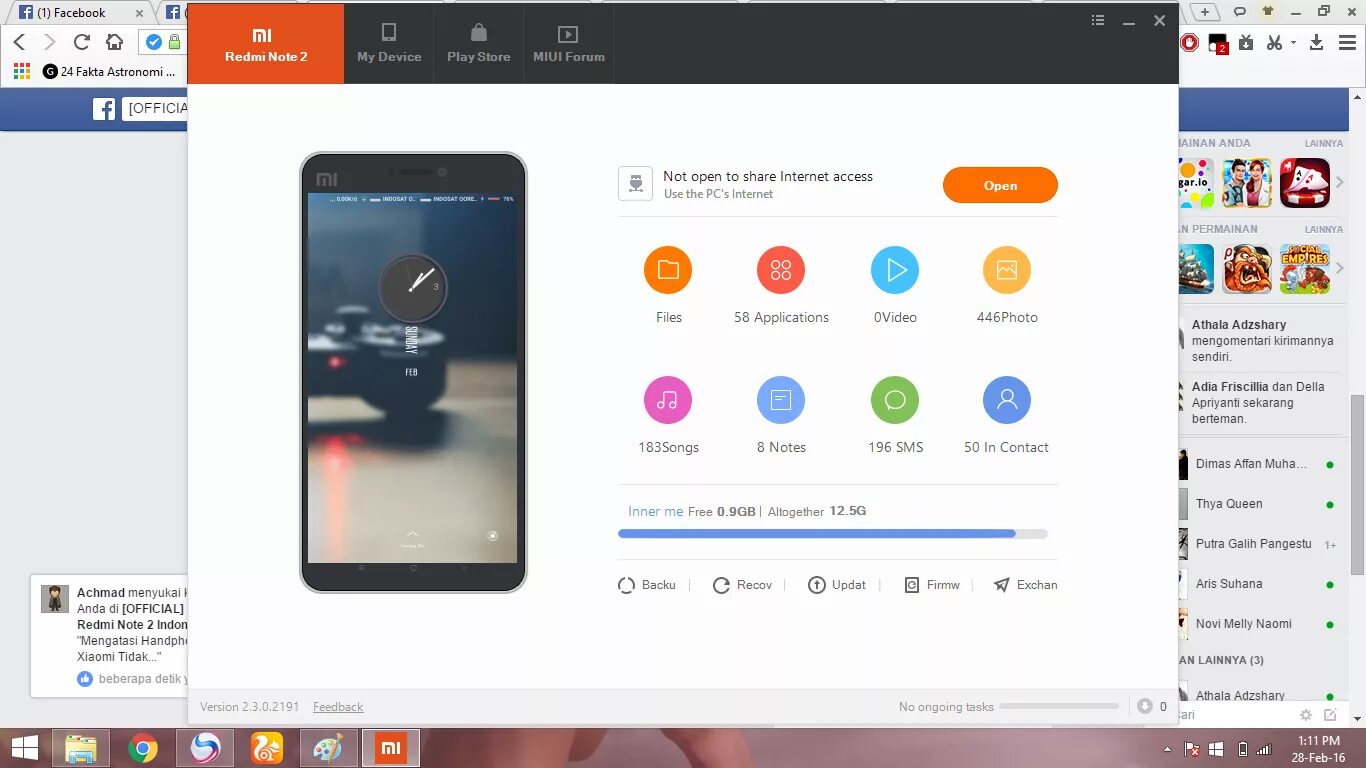
Task: Open the Mi PC Suite taskbar icon
Action: click(391, 748)
